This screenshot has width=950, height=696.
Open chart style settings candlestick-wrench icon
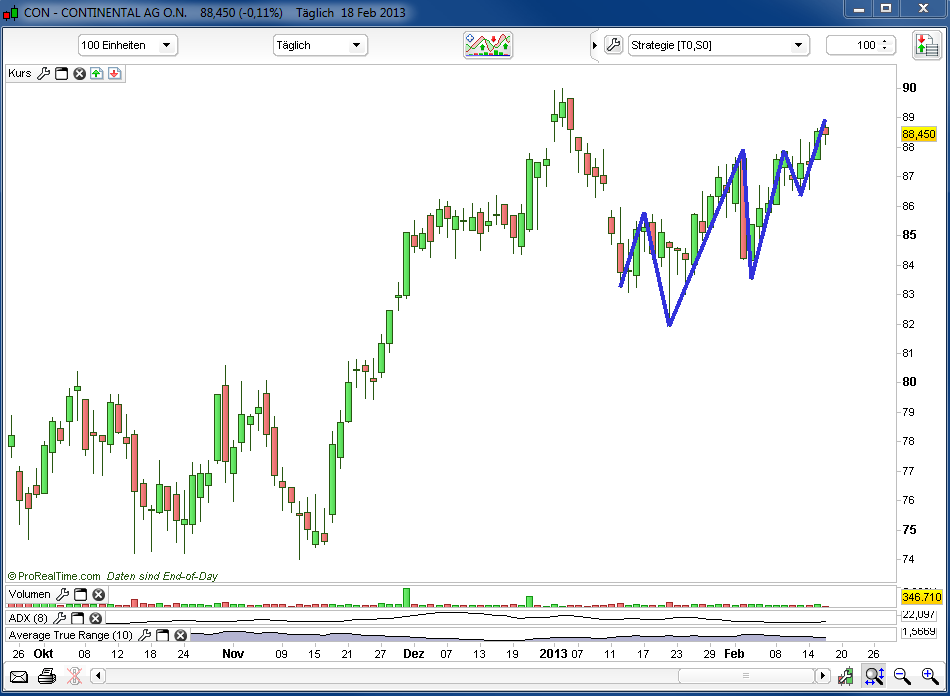point(846,676)
